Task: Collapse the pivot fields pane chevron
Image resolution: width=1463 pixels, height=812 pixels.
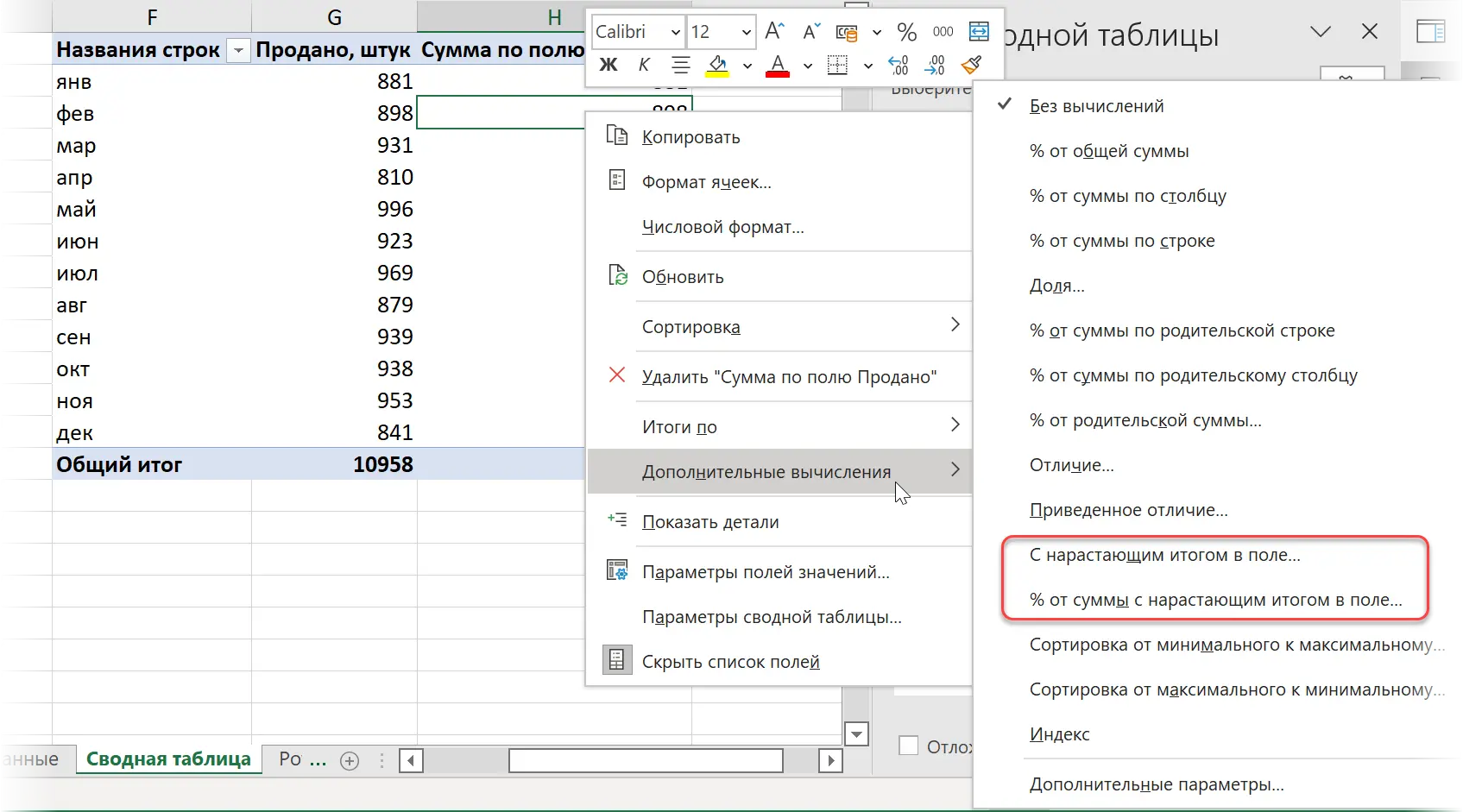Action: [x=1321, y=32]
